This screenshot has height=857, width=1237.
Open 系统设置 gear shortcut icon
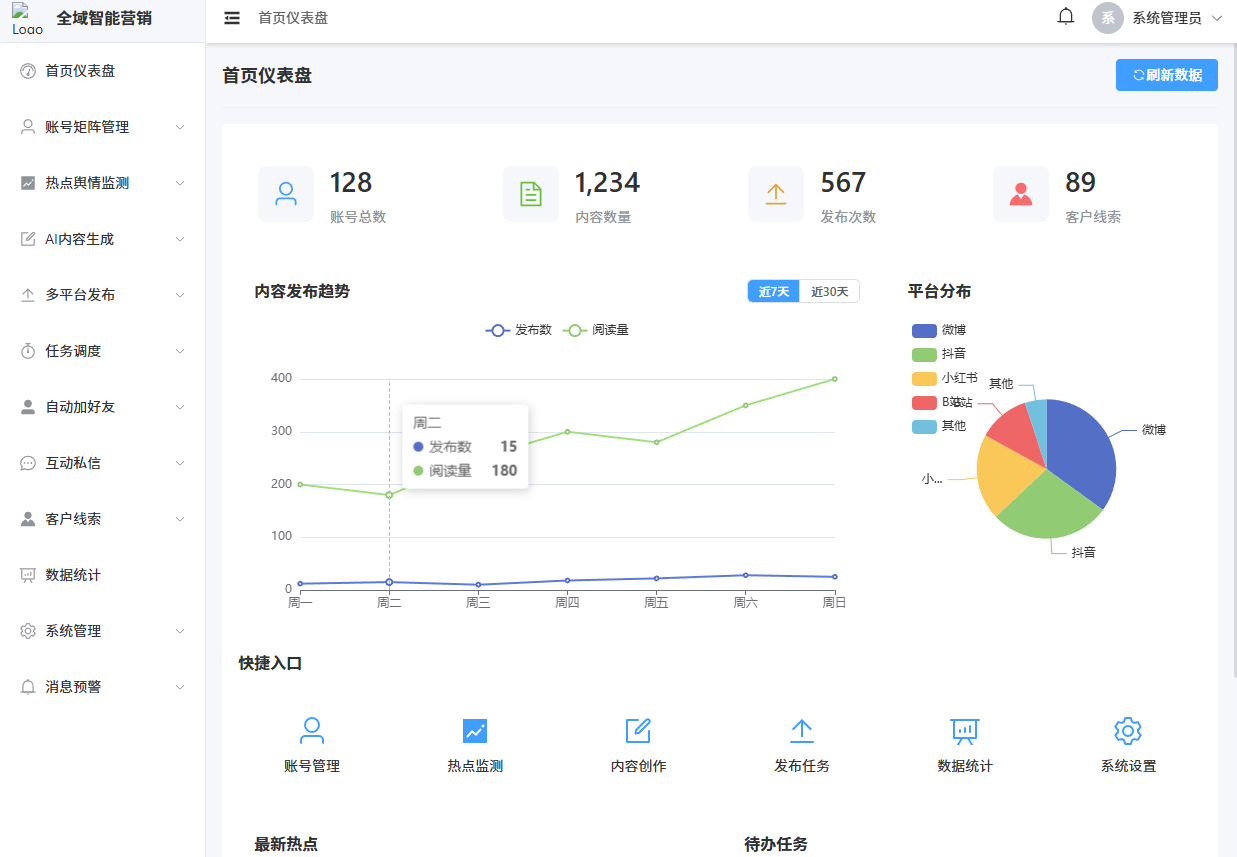(x=1128, y=731)
